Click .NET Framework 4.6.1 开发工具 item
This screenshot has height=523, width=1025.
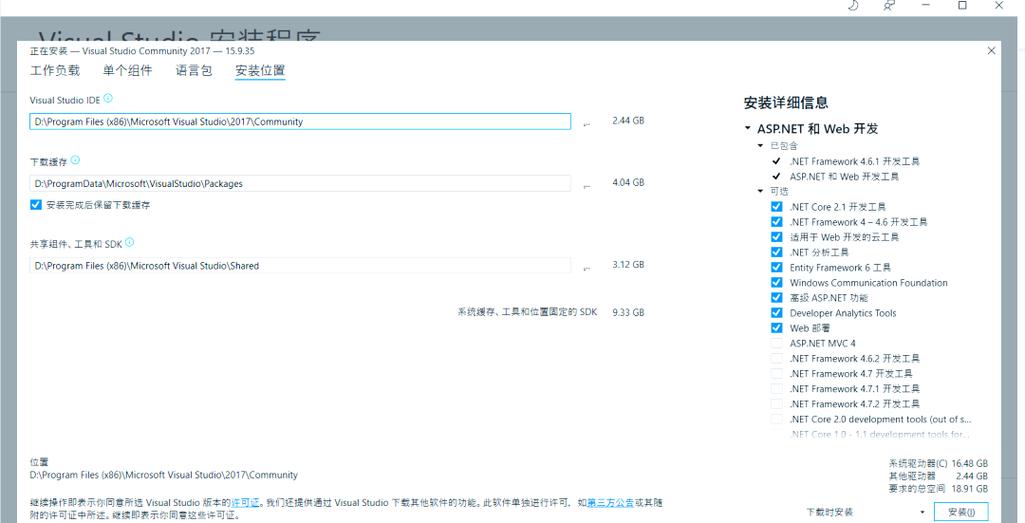tap(854, 161)
